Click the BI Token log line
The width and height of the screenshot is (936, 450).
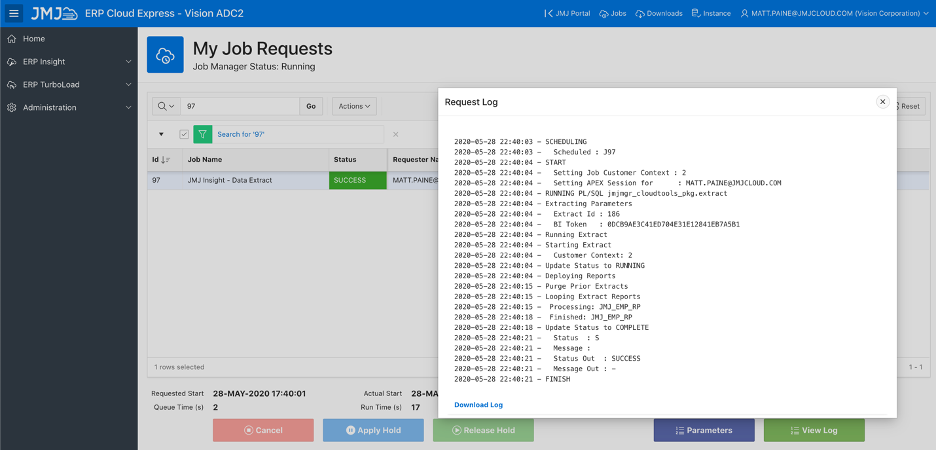click(x=597, y=224)
